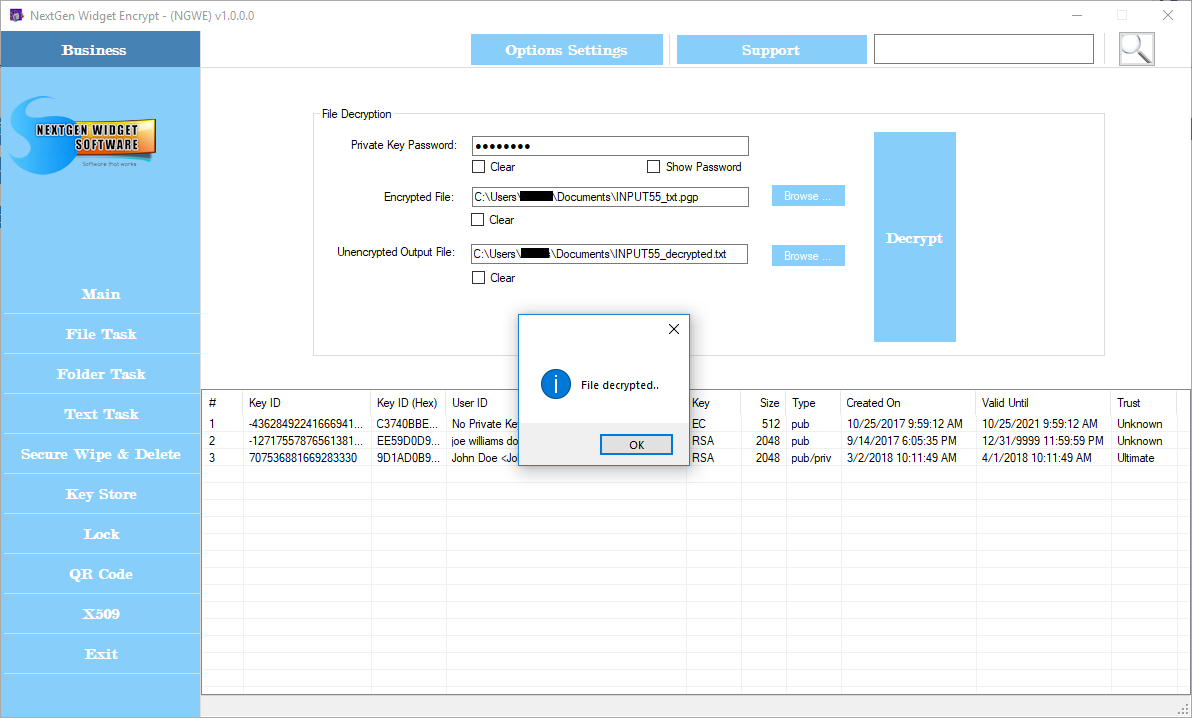Open the QR Code section
Screen dimensions: 1192x718
101,574
